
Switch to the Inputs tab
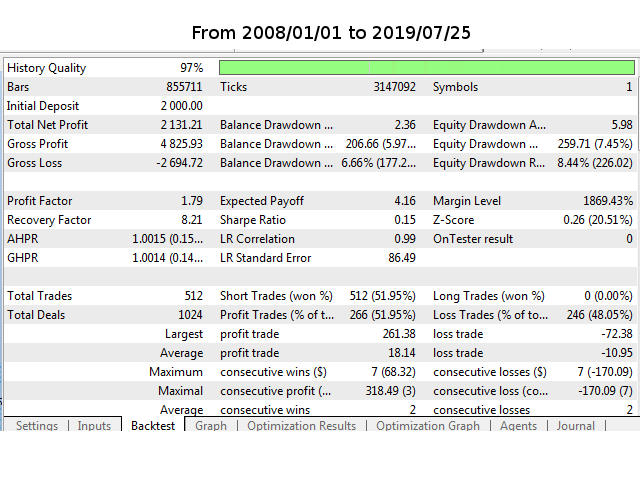[x=95, y=426]
